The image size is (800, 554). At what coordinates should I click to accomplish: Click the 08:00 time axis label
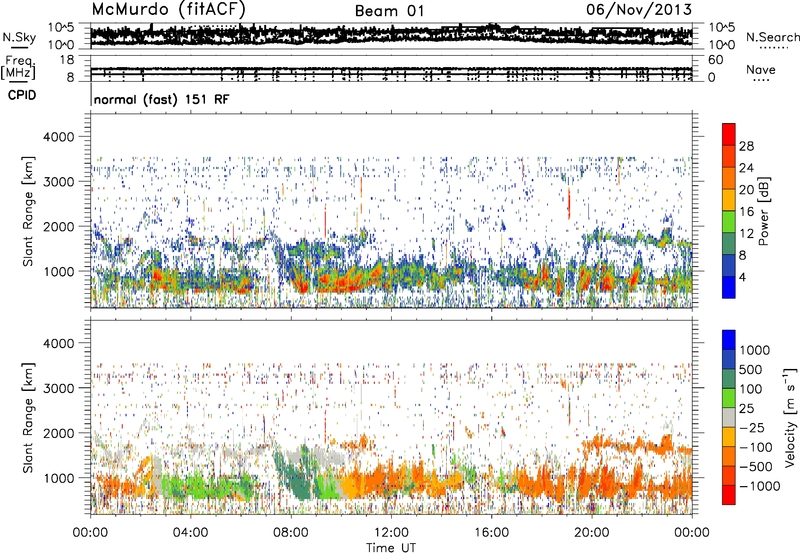pyautogui.click(x=291, y=533)
